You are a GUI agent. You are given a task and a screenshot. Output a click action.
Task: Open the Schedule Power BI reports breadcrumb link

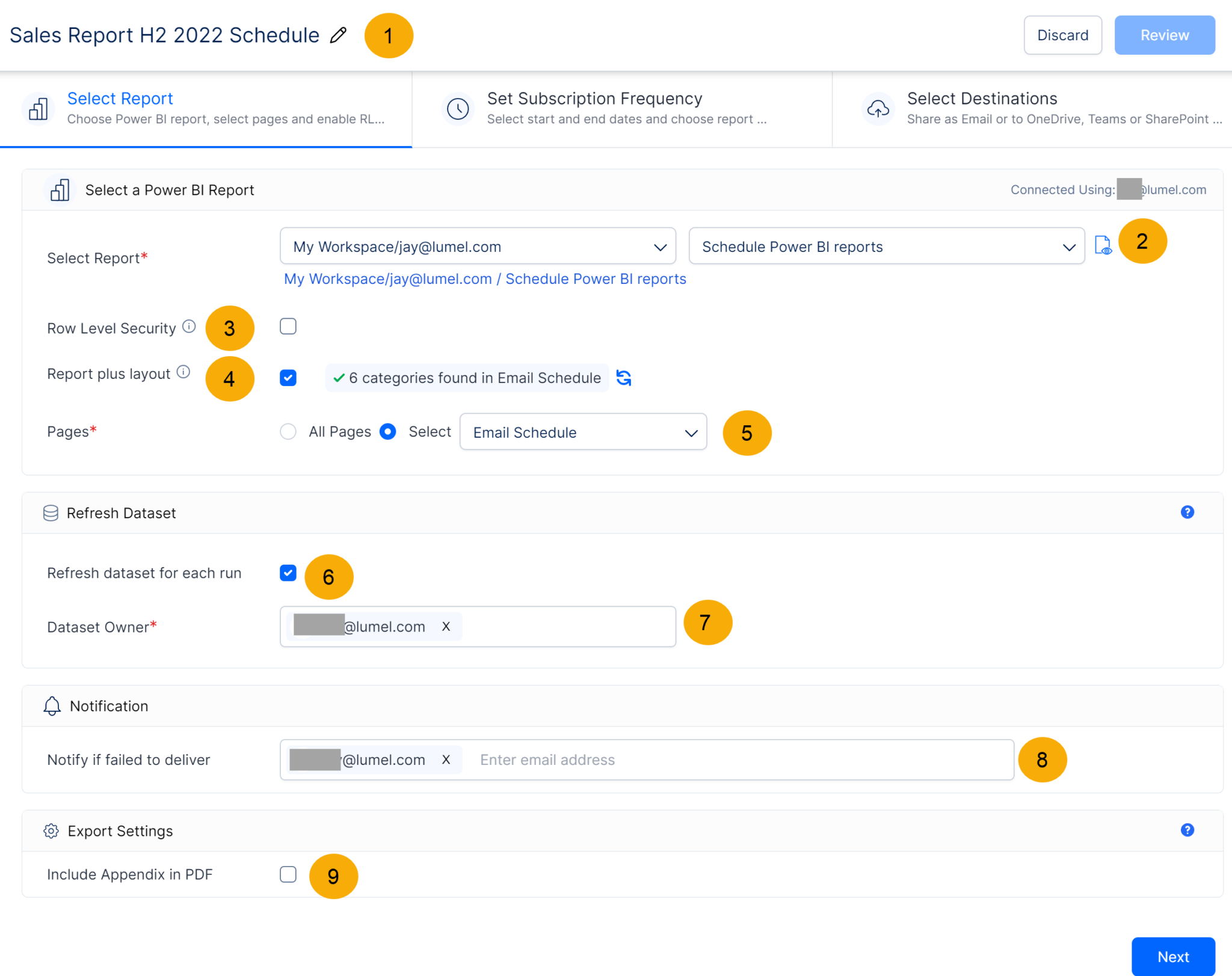(595, 278)
